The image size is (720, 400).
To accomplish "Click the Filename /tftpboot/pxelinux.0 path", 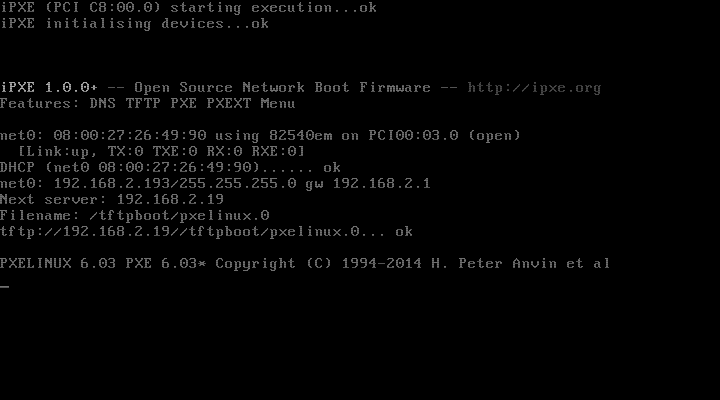I will [x=180, y=216].
